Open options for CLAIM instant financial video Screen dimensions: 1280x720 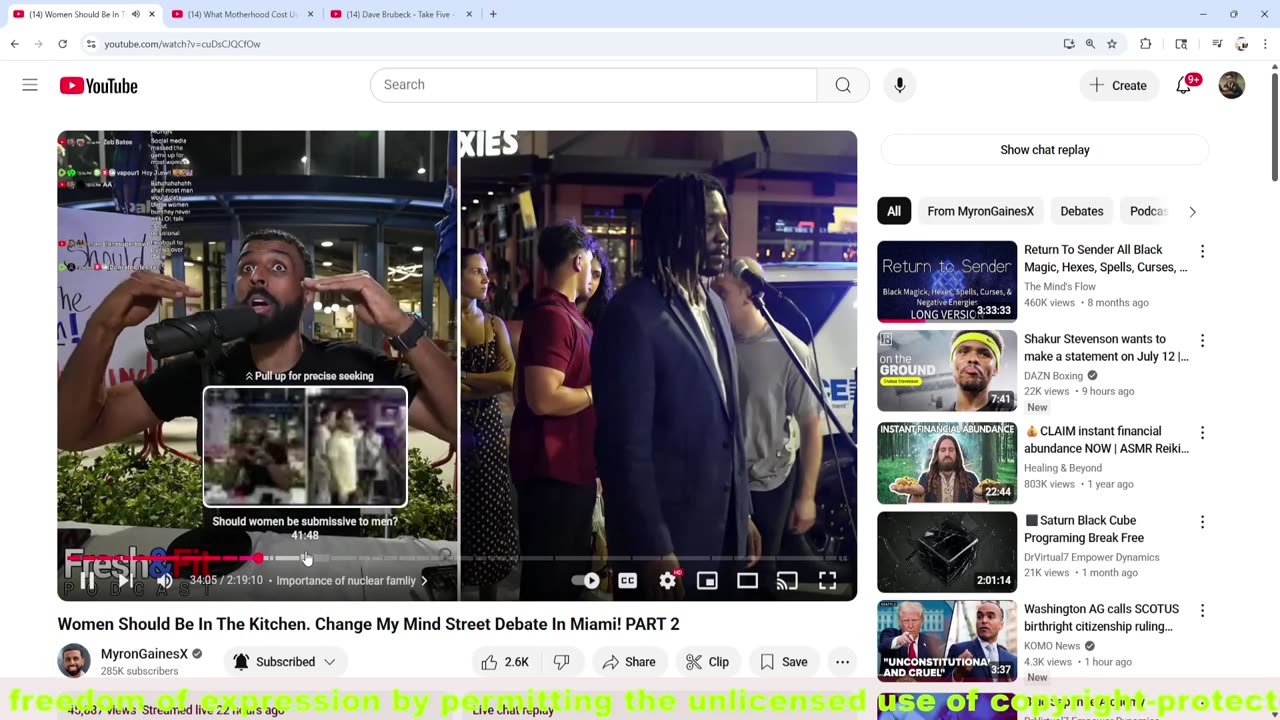coord(1202,433)
